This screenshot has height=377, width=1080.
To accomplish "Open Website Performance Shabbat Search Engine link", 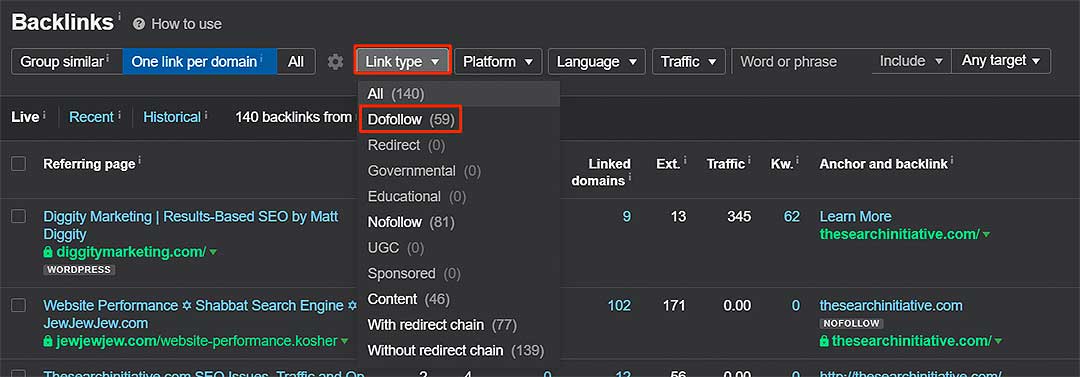I will [x=201, y=314].
